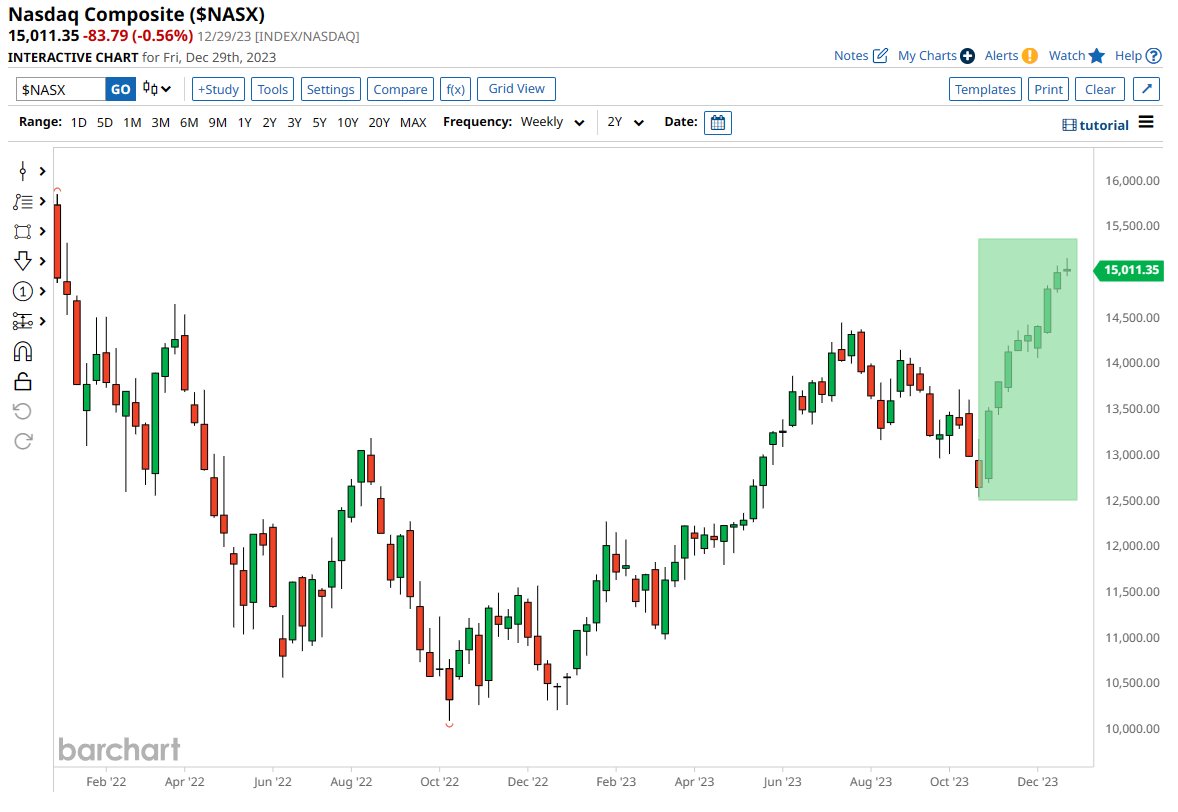Open Help question mark icon
Screen dimensions: 1178x812
1154,56
